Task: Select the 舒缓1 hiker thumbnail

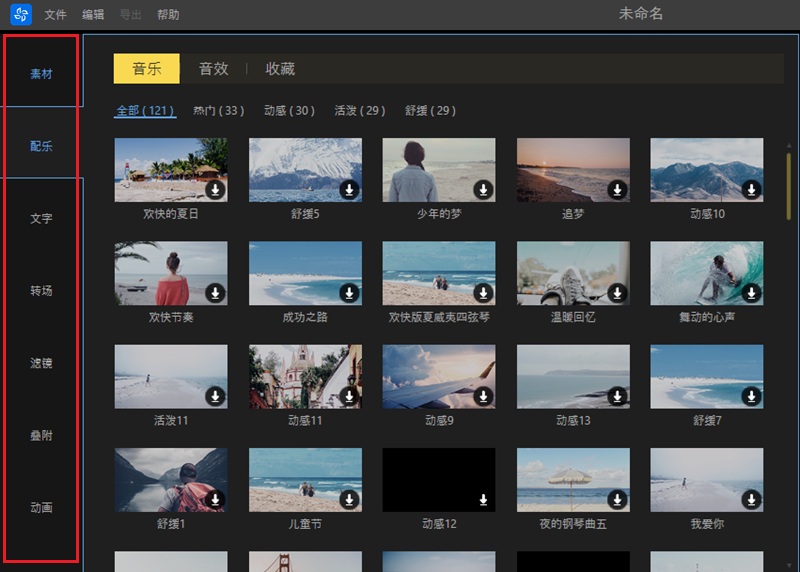Action: point(171,480)
